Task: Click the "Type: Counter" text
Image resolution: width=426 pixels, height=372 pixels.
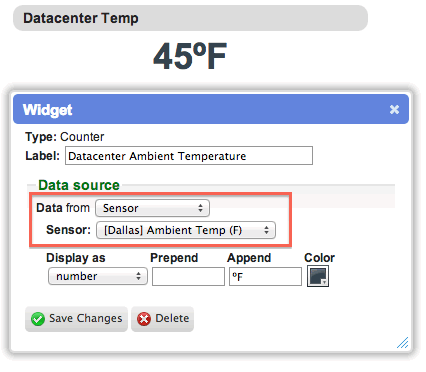Action: click(x=65, y=137)
